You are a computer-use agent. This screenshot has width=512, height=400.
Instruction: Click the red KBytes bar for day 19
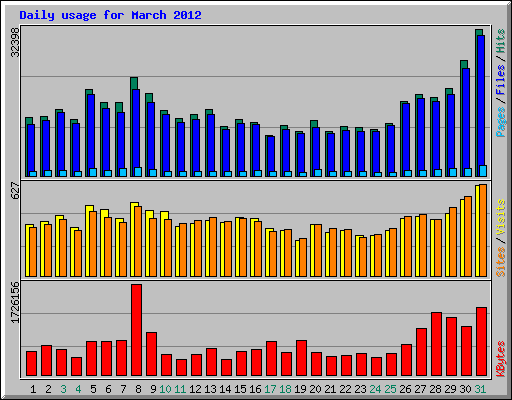[x=301, y=358]
